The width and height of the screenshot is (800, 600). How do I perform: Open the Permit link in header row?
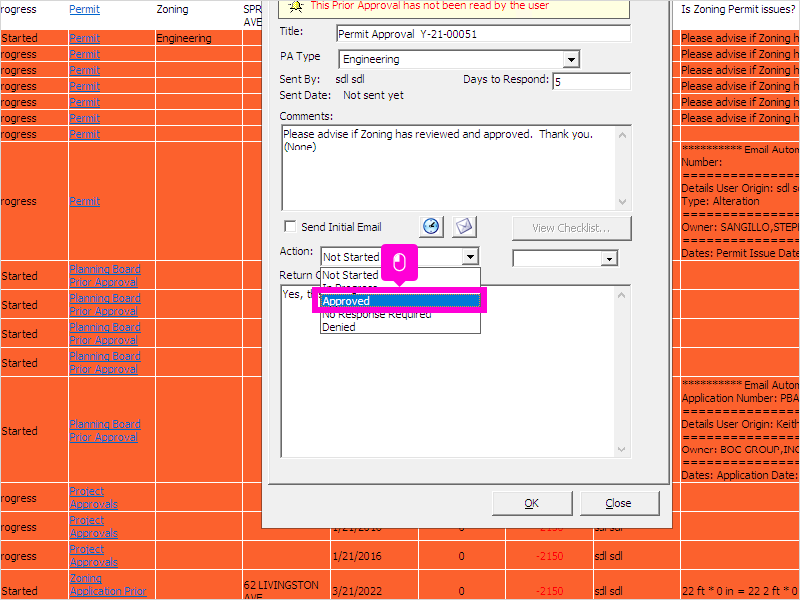click(85, 9)
